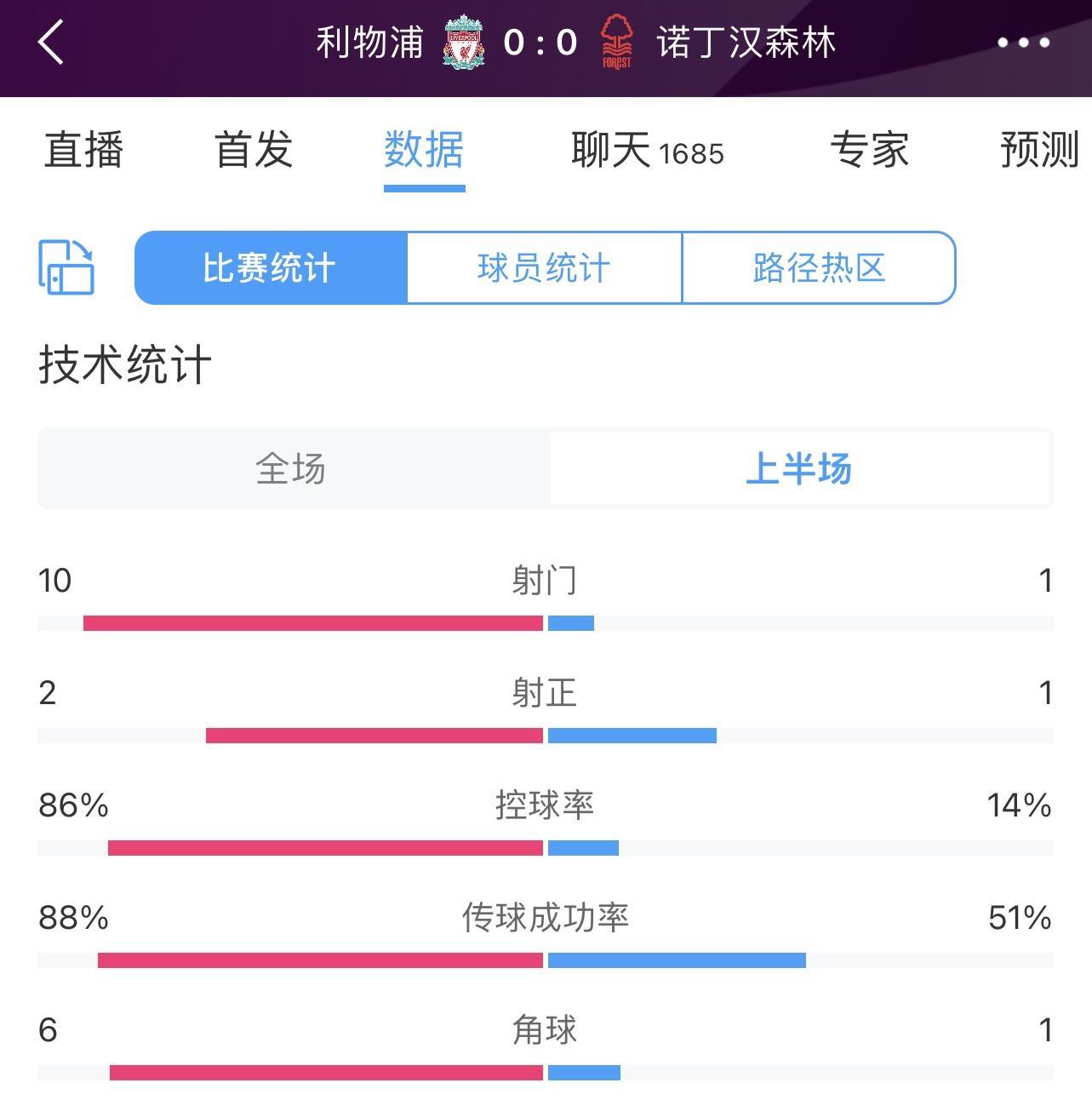Screen dimensions: 1092x1100
Task: Open the Nottingham Forest club badge
Action: 615,41
